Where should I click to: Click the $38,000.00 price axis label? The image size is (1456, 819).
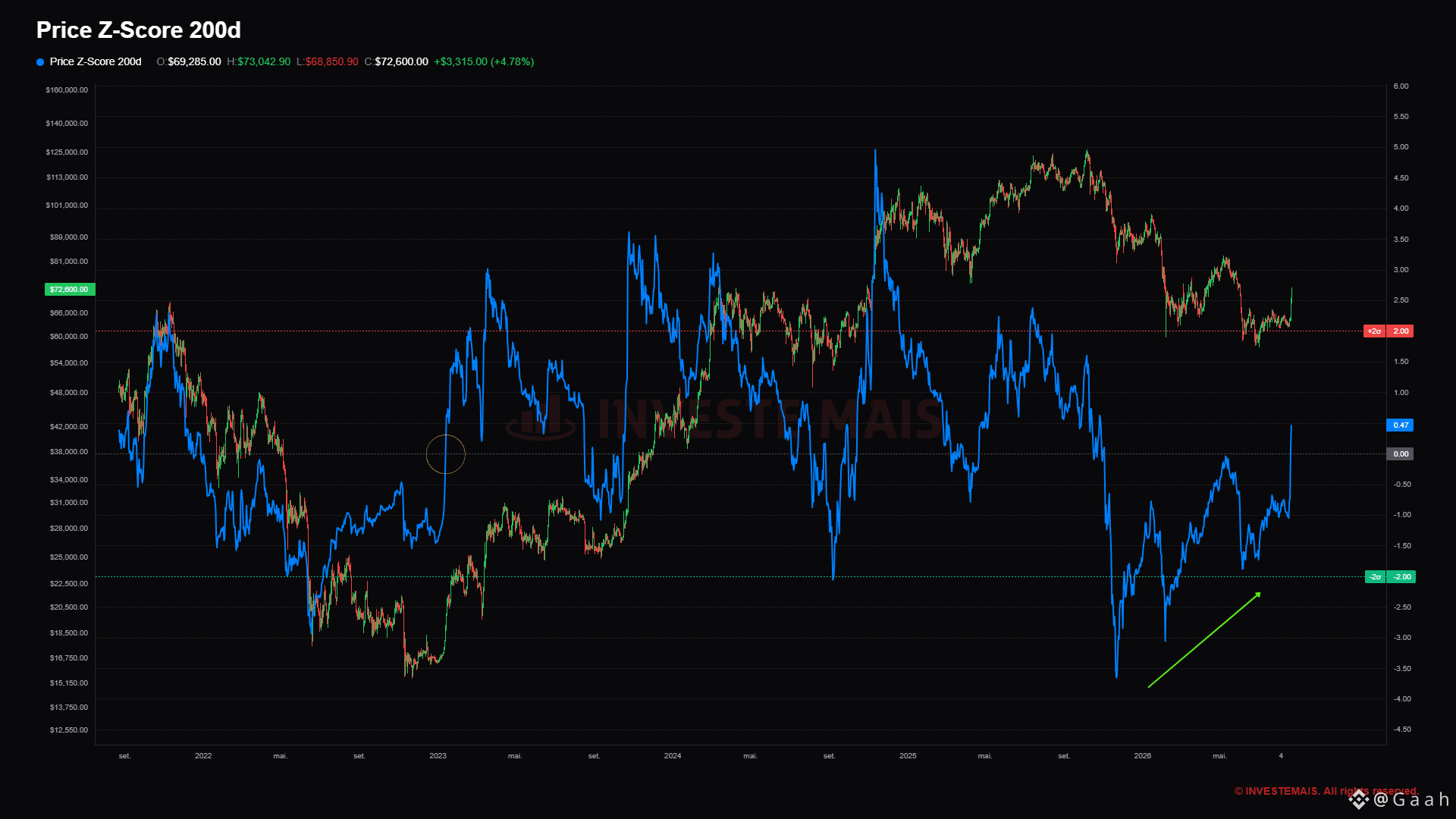point(69,451)
